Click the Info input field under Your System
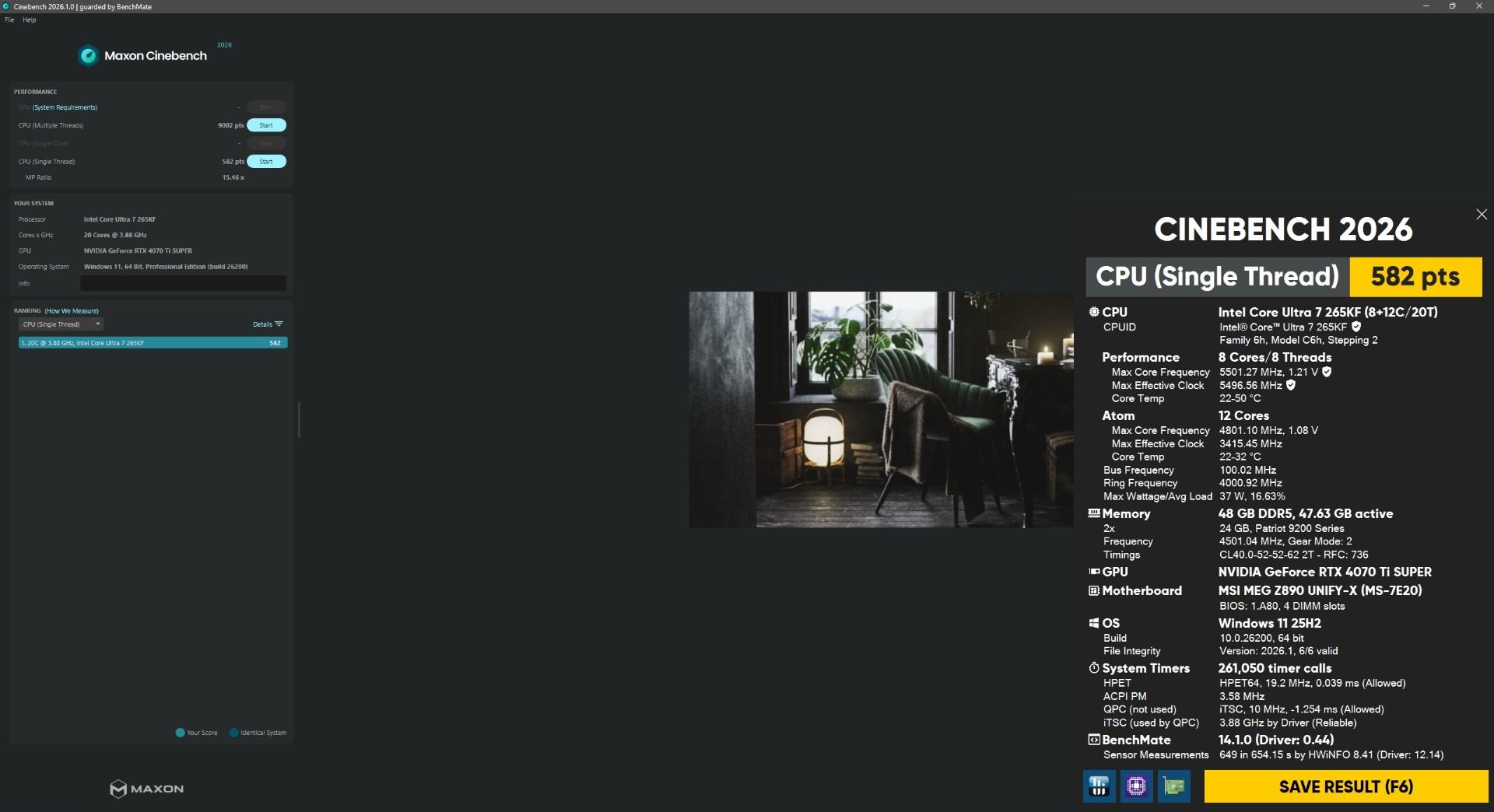The image size is (1494, 812). 182,283
